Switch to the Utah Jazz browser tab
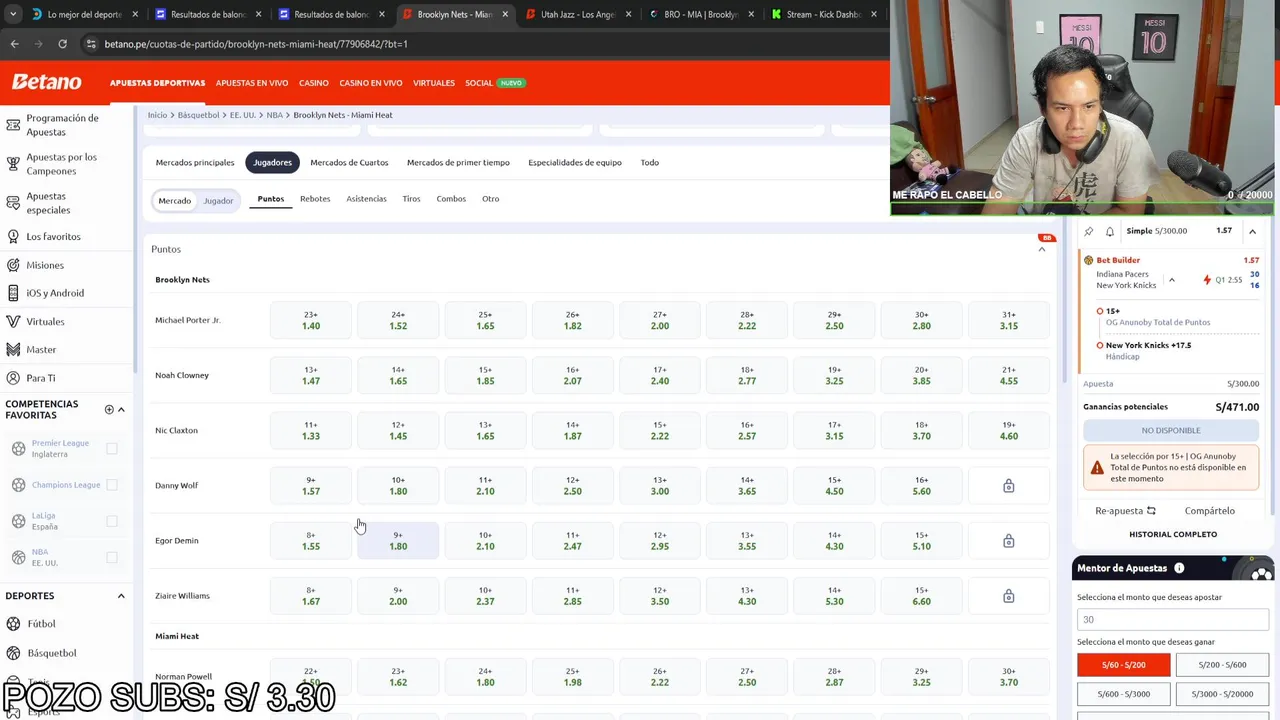This screenshot has width=1280, height=720. (577, 15)
